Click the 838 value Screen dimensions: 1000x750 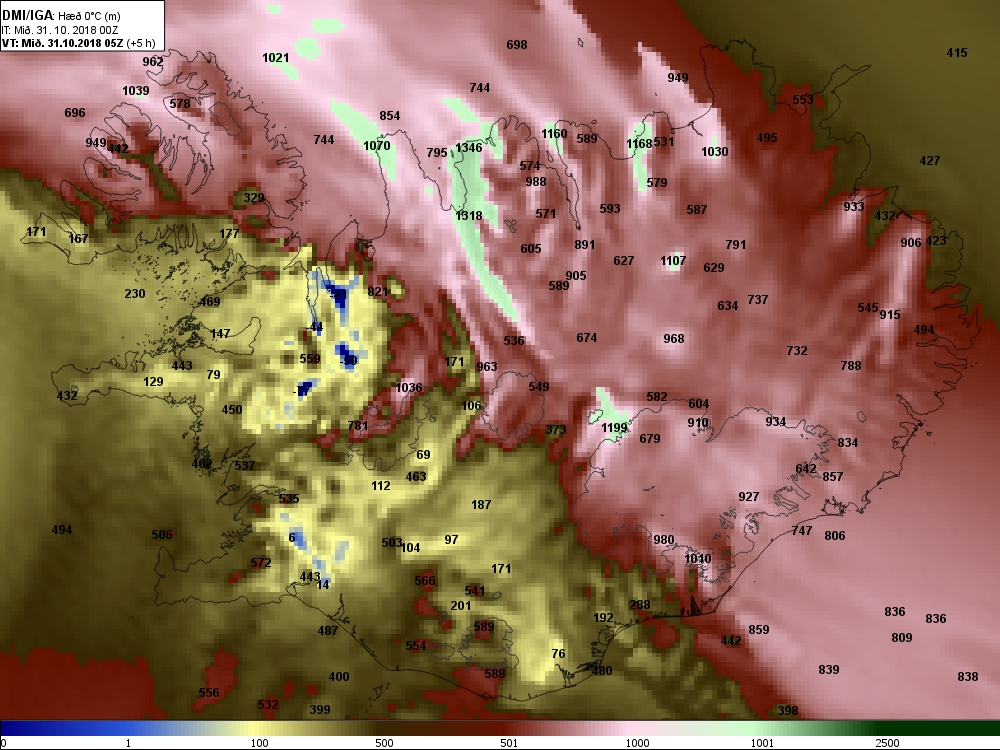[967, 677]
